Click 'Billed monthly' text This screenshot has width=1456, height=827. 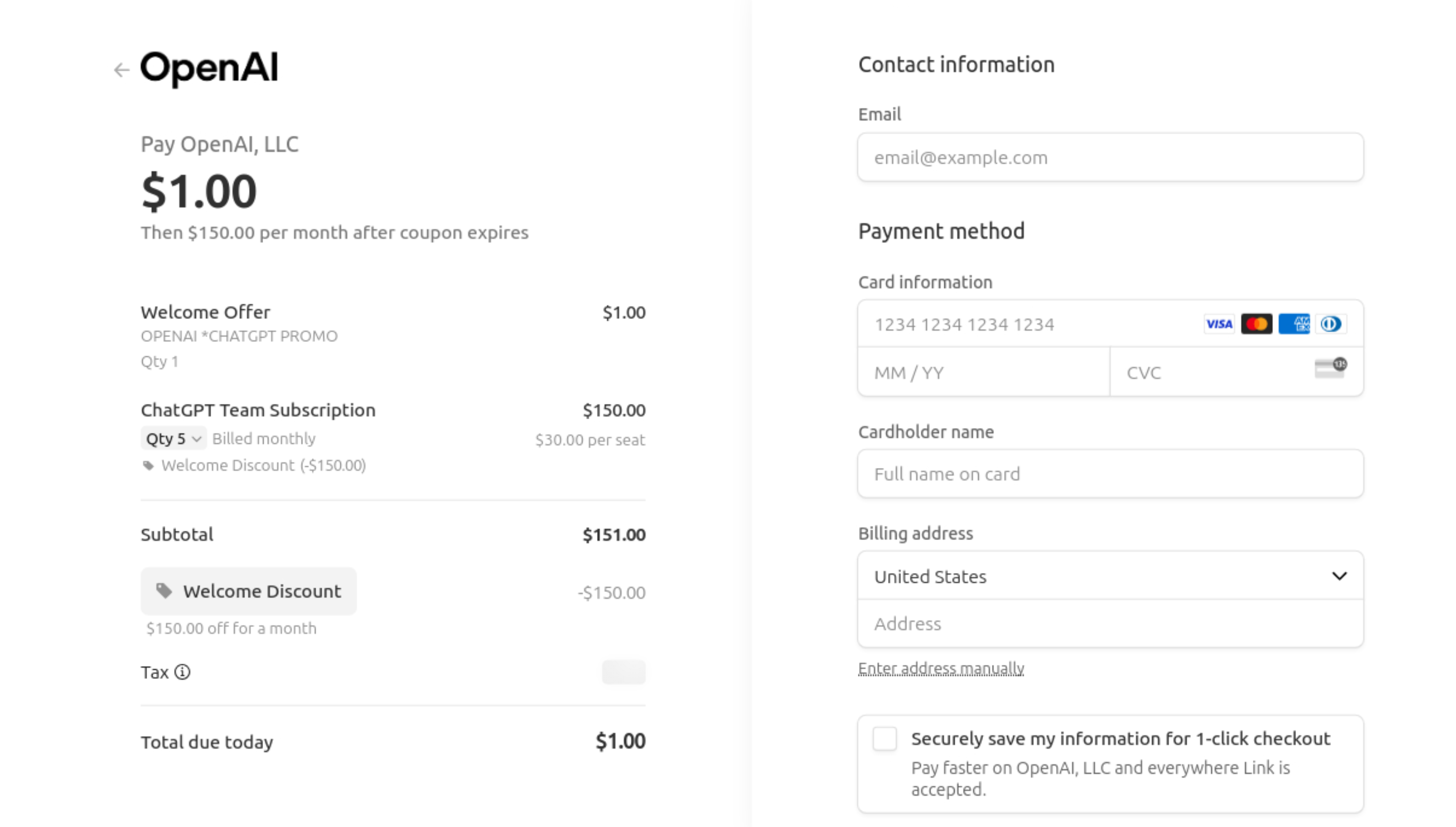coord(264,438)
